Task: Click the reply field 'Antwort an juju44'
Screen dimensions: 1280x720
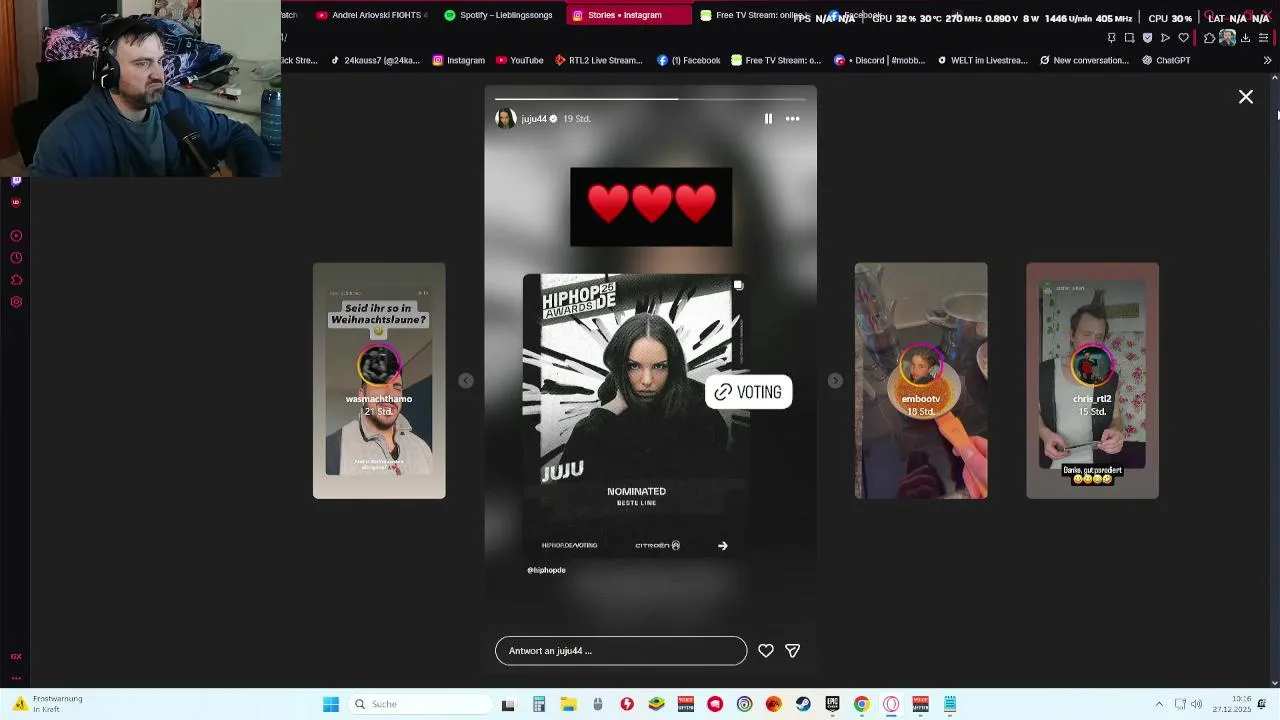Action: click(621, 651)
